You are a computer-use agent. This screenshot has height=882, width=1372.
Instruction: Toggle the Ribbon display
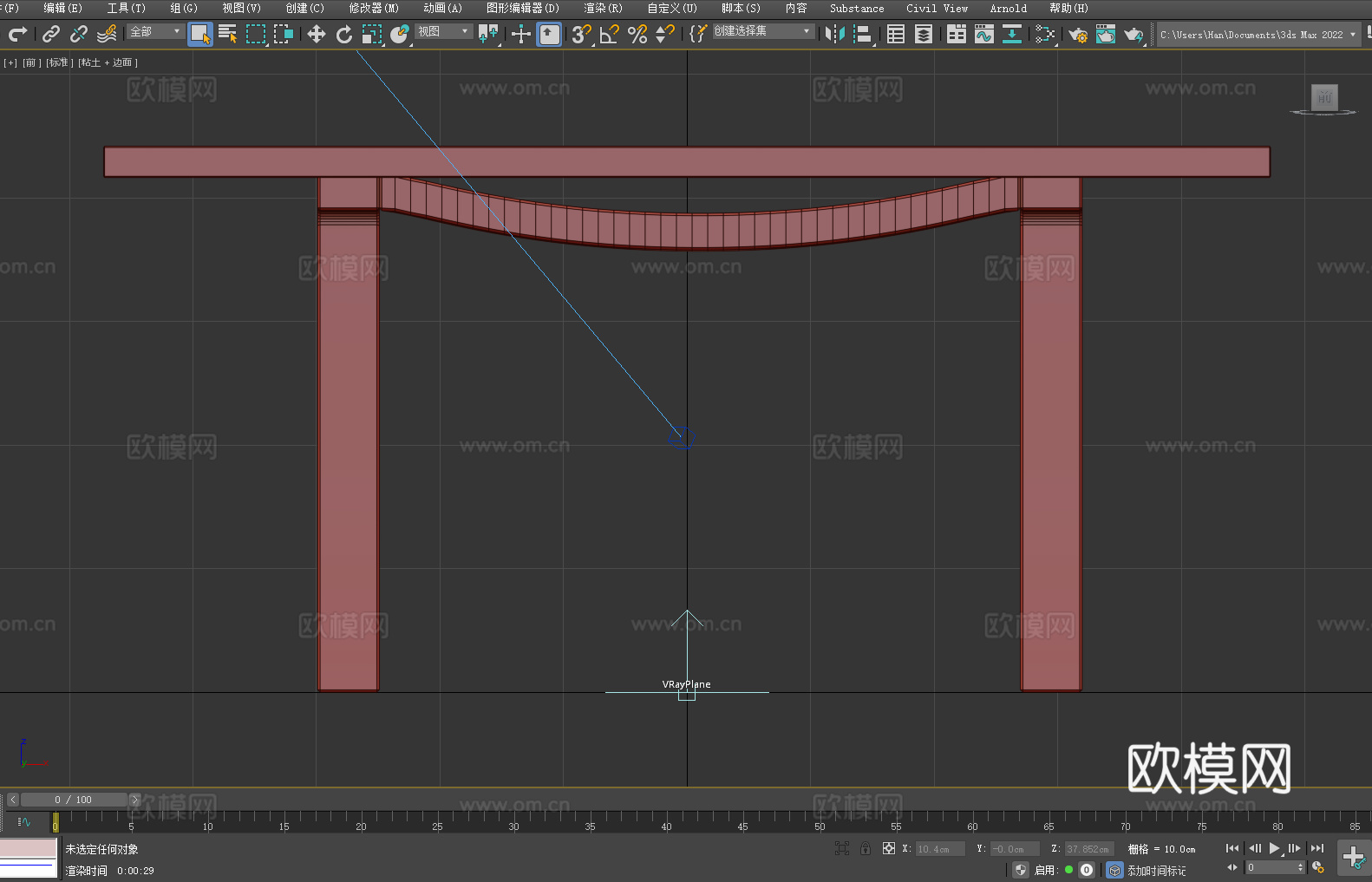(957, 34)
